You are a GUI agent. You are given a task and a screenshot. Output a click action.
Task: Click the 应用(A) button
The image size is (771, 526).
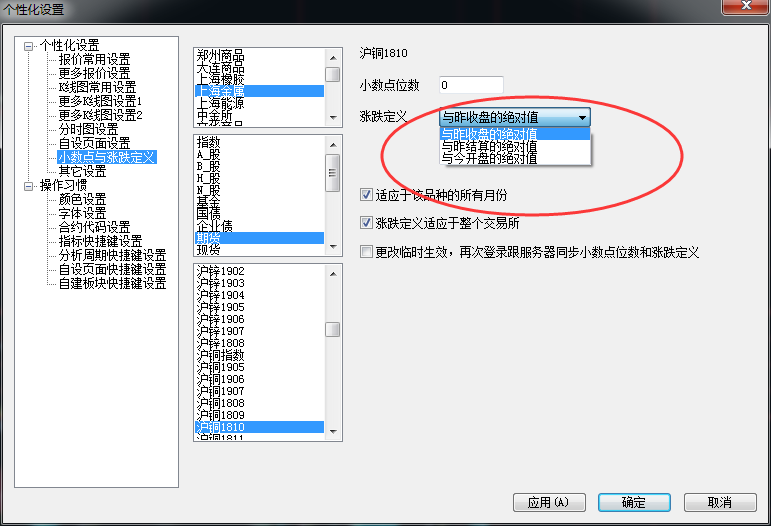[548, 502]
